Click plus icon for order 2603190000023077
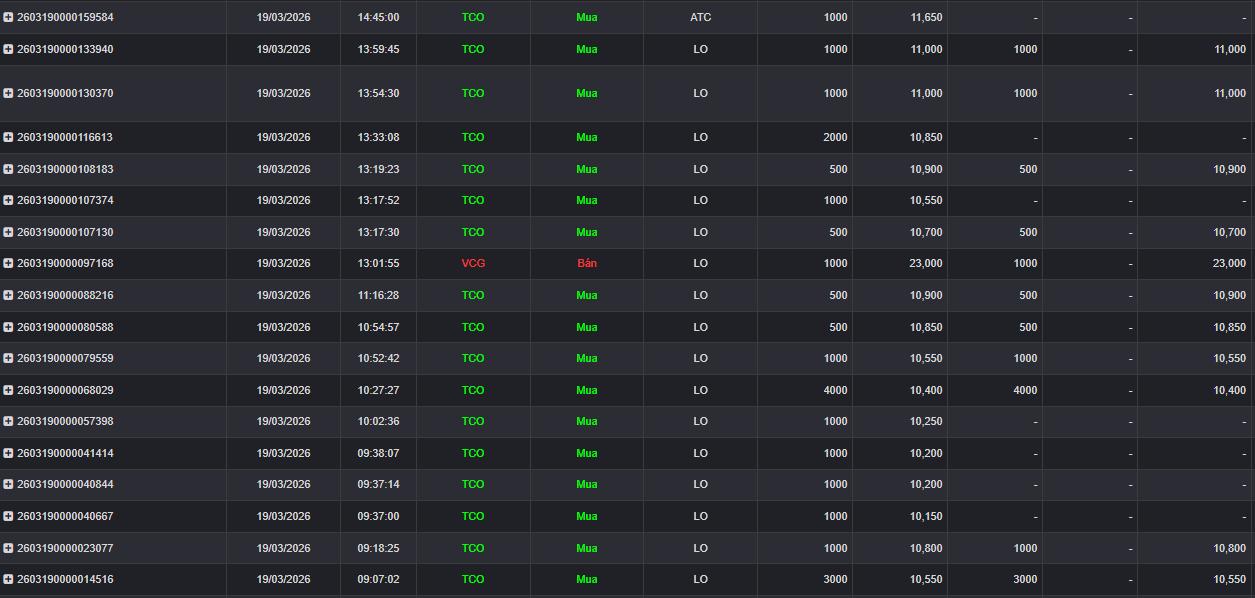The image size is (1255, 598). tap(8, 548)
